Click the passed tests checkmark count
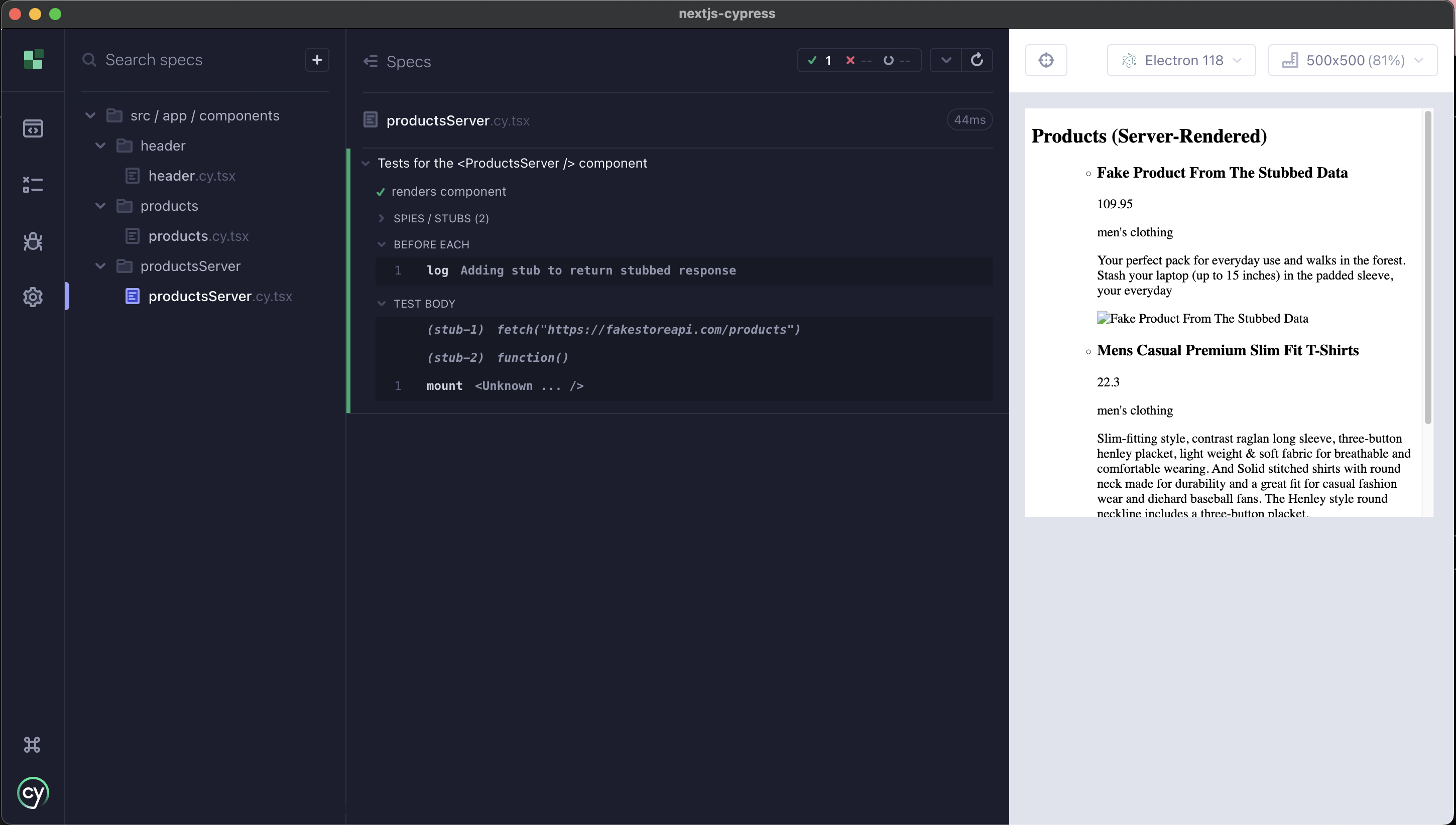This screenshot has height=825, width=1456. 819,60
